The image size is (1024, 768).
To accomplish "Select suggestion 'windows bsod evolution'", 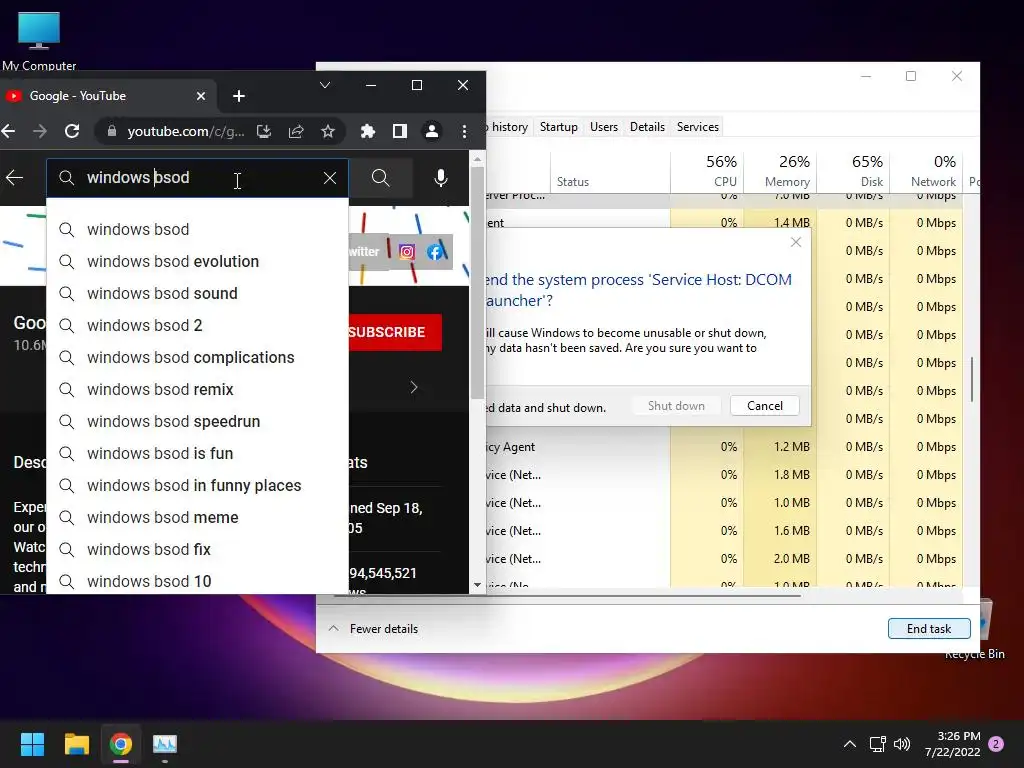I will click(x=197, y=261).
